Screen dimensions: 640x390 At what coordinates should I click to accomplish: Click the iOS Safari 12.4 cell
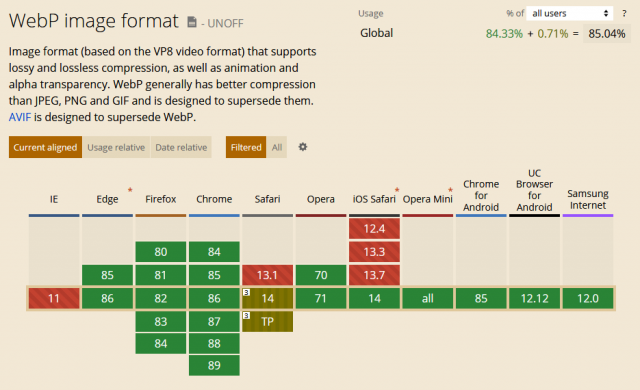pyautogui.click(x=374, y=228)
